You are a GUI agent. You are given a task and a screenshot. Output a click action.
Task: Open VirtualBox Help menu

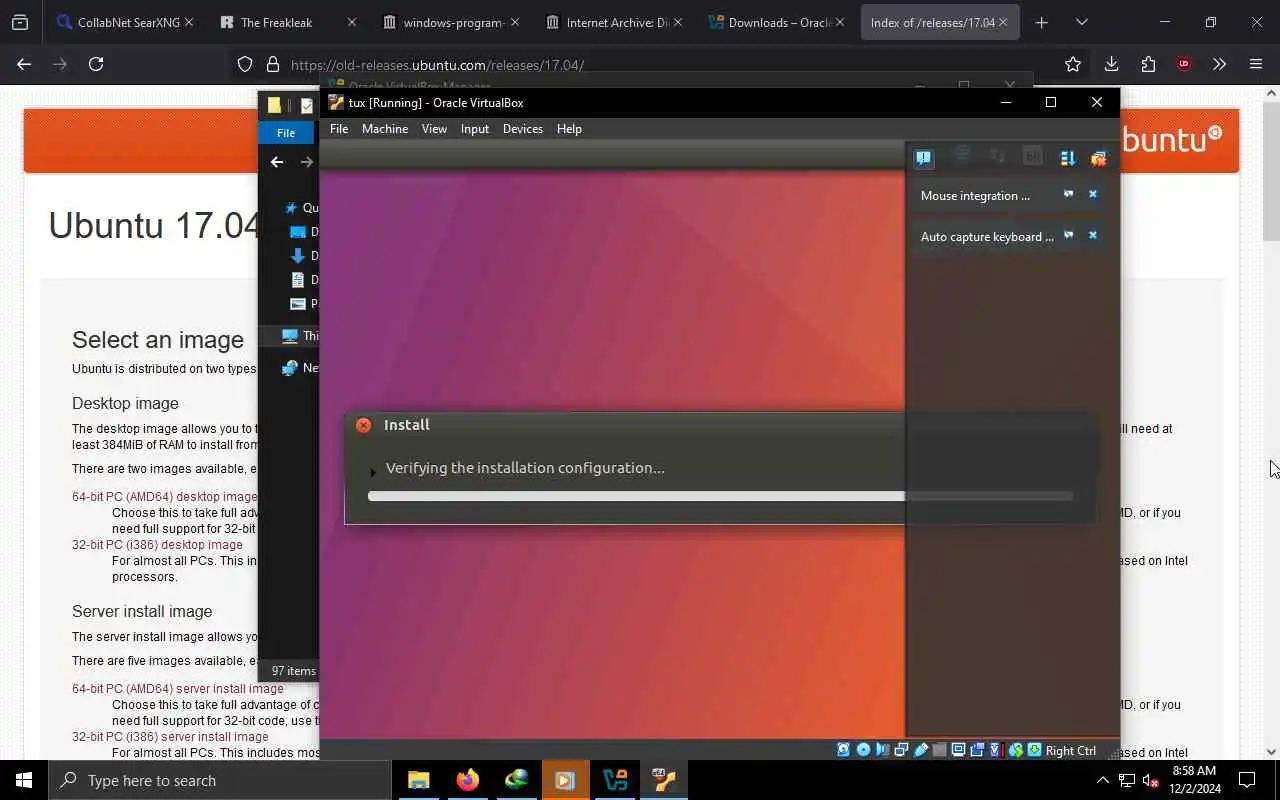point(569,129)
